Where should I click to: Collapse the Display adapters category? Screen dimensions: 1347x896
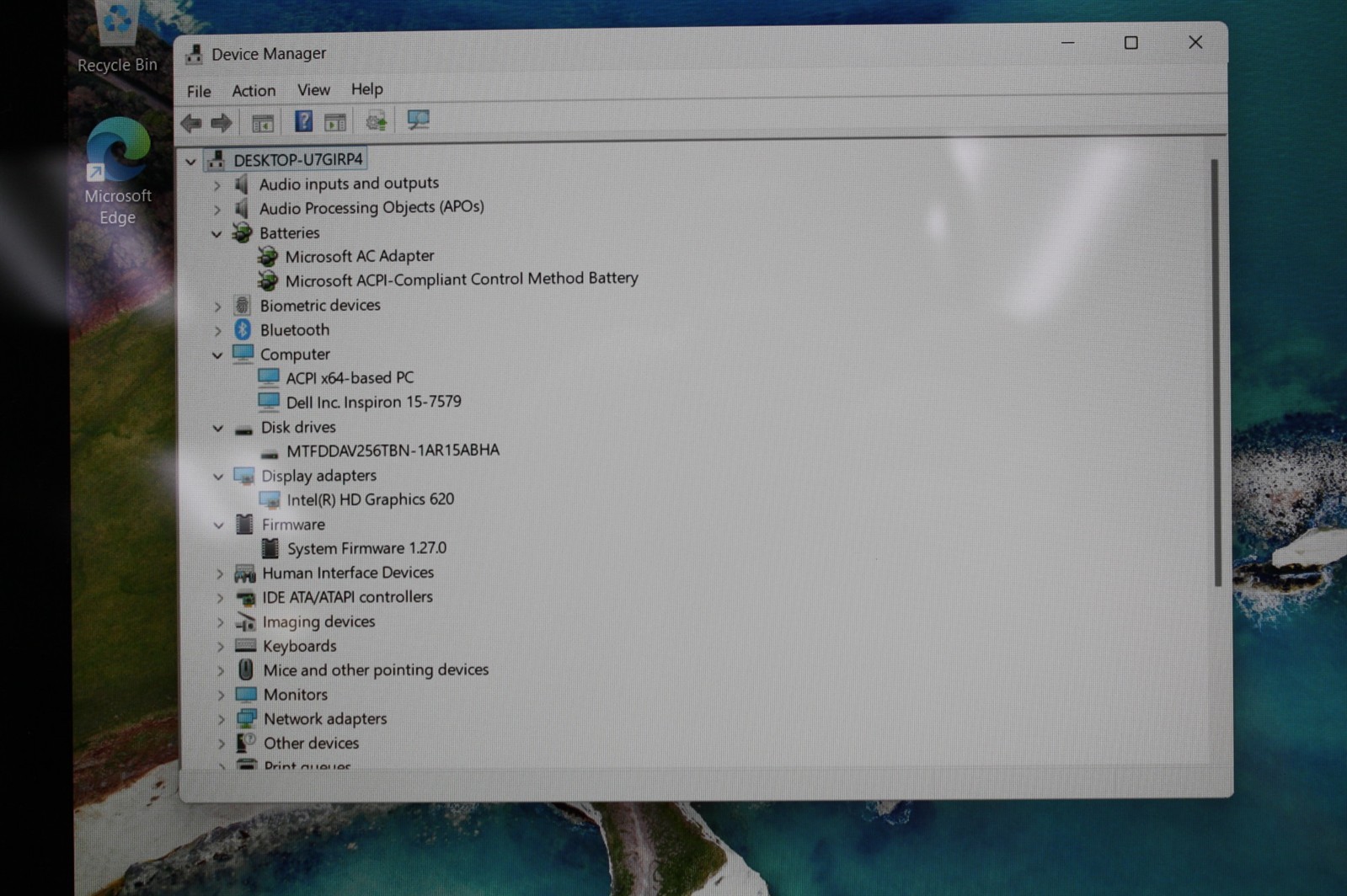[x=218, y=477]
